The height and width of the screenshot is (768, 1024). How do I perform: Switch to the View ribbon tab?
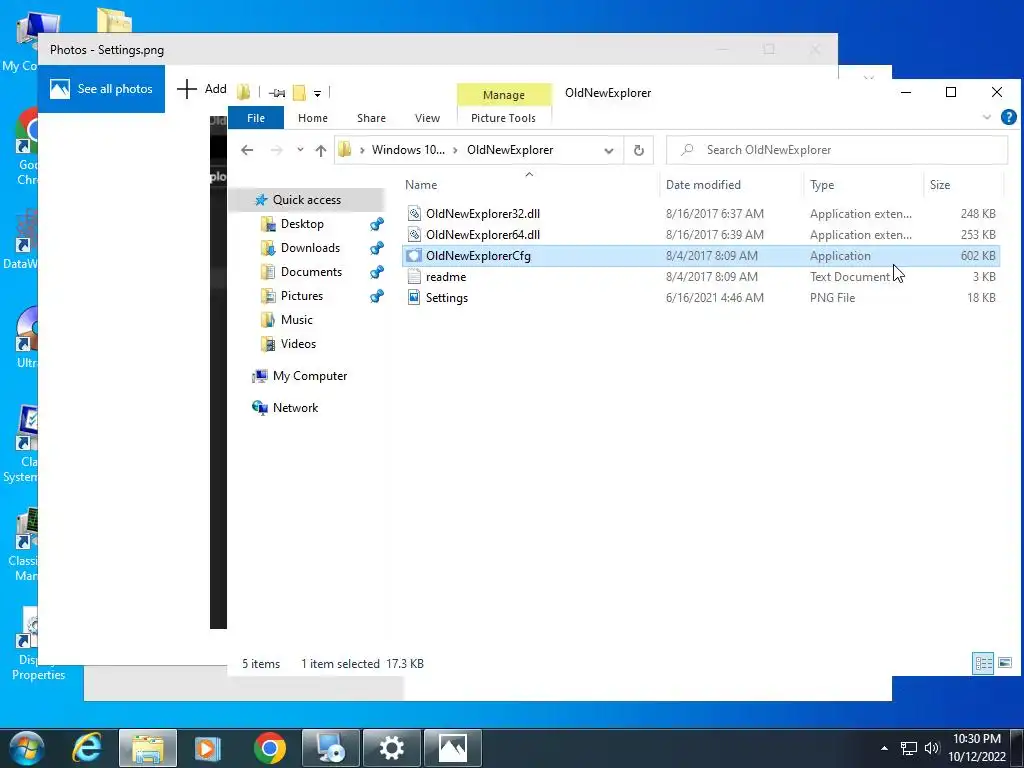coord(427,118)
